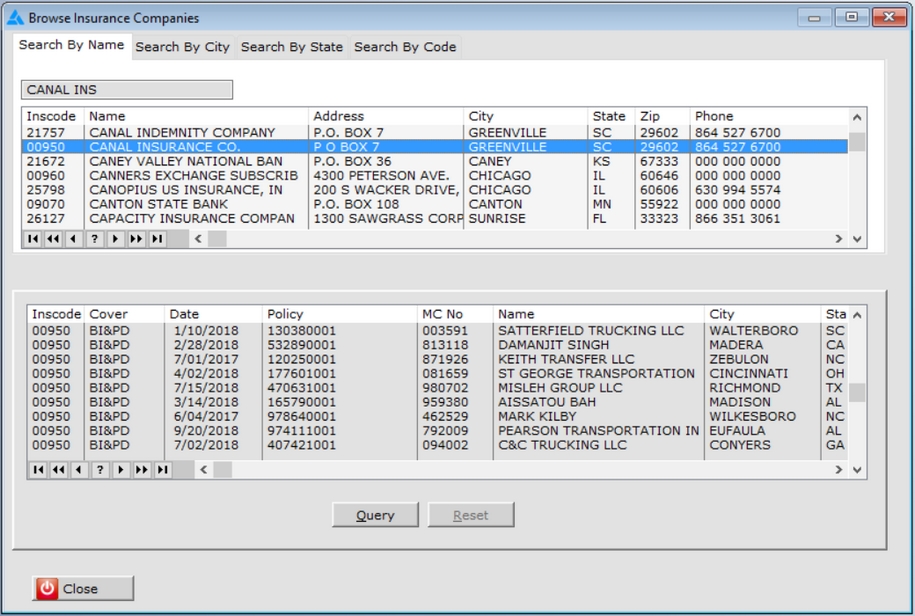Click the name search field containing CANAL INS

click(127, 90)
